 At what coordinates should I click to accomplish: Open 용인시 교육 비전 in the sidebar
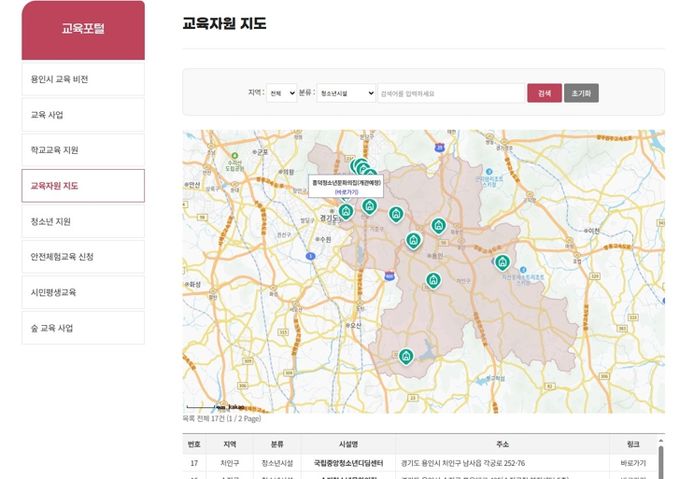pyautogui.click(x=83, y=79)
